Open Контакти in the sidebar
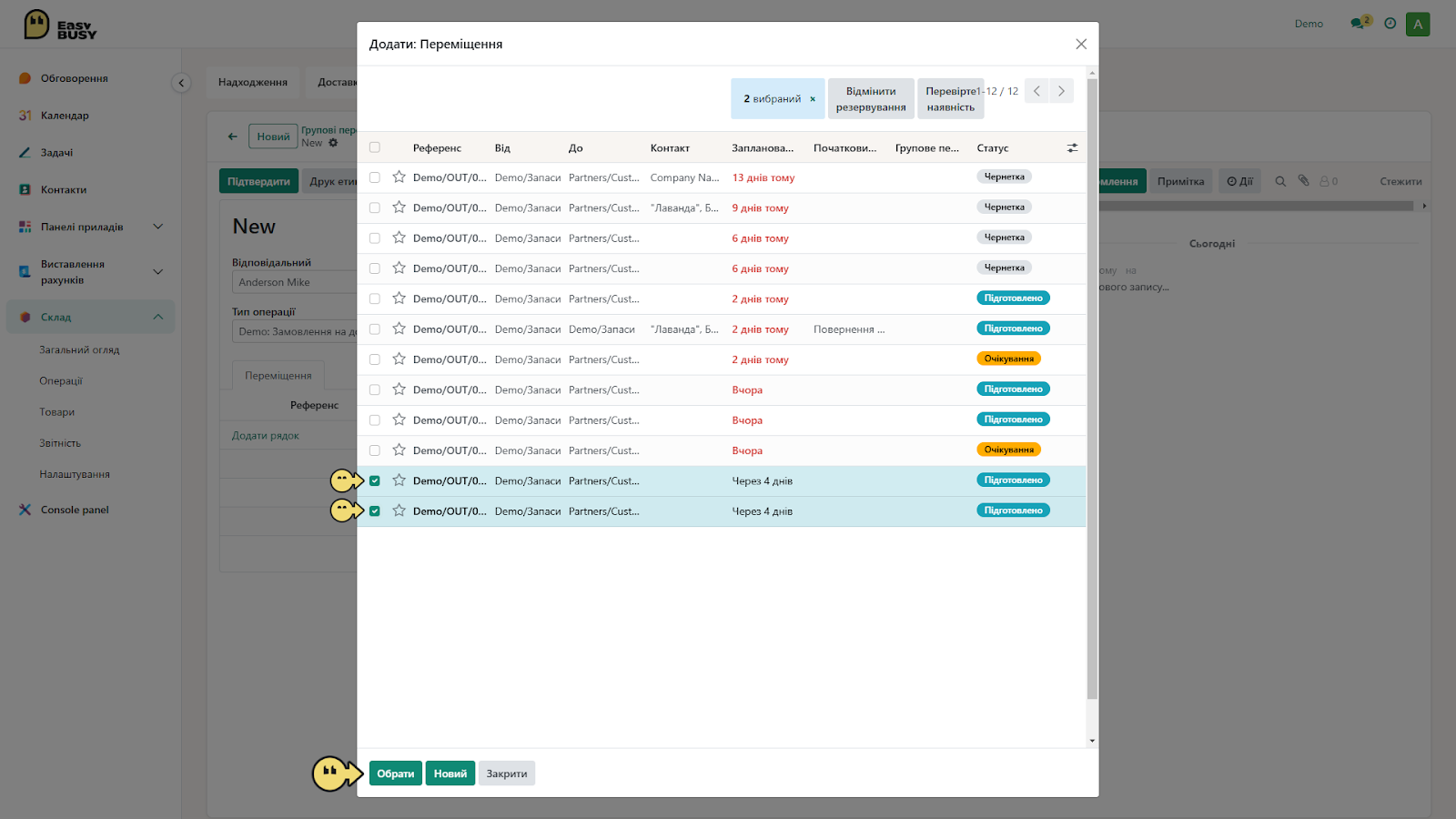Screen dimensions: 1456x819 [64, 190]
